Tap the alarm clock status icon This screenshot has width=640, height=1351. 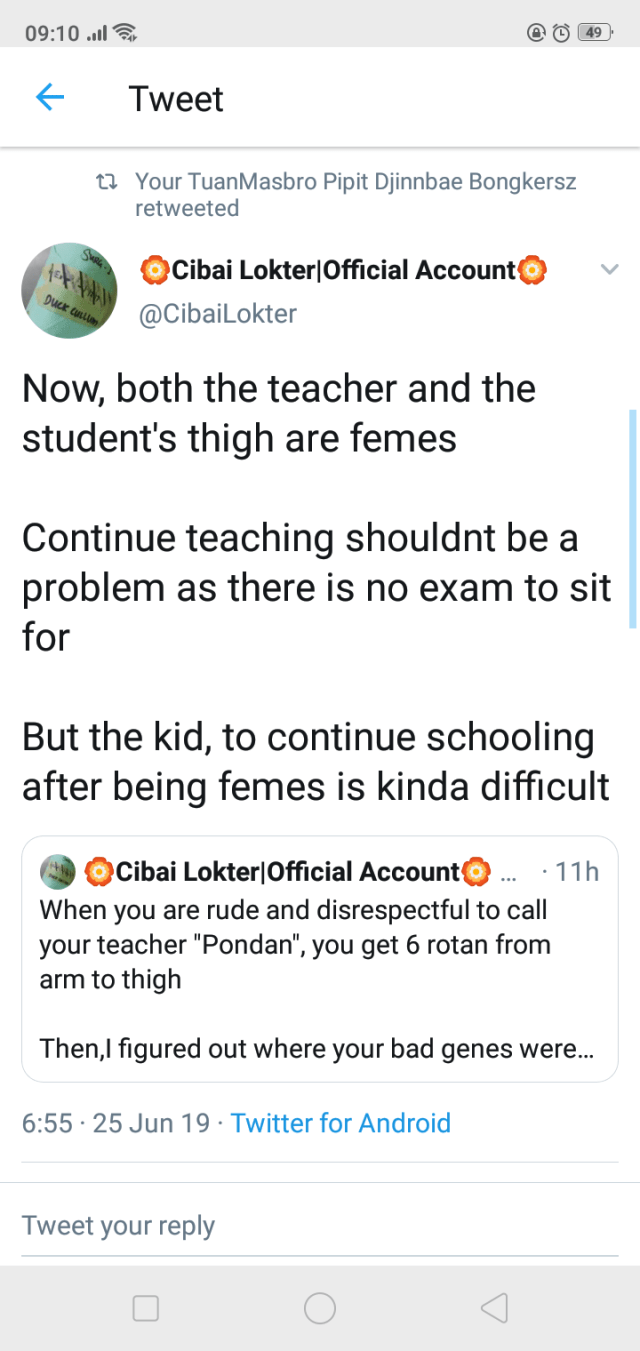click(562, 32)
